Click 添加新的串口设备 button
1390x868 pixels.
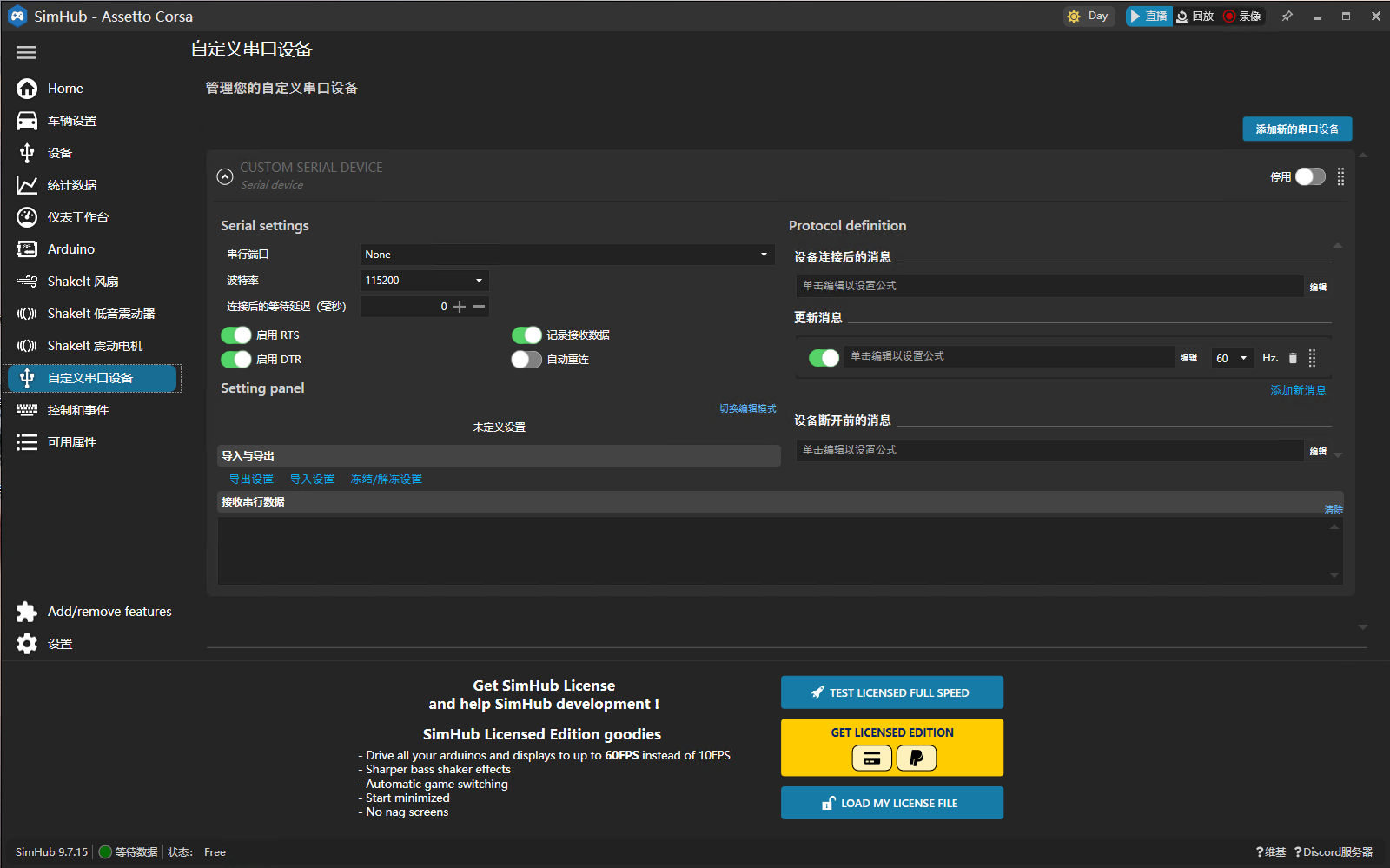[x=1297, y=129]
